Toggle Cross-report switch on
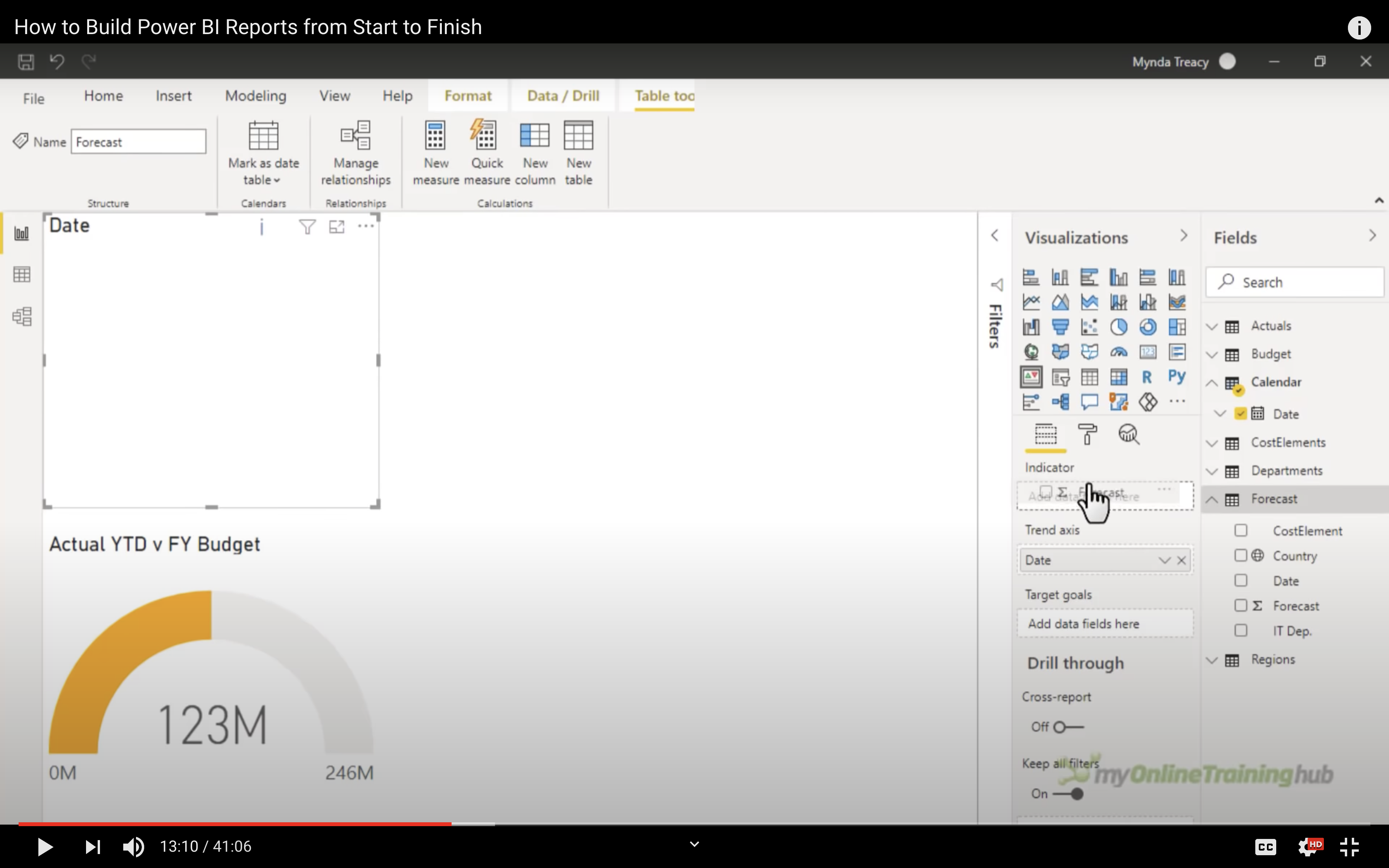The image size is (1389, 868). (1068, 727)
